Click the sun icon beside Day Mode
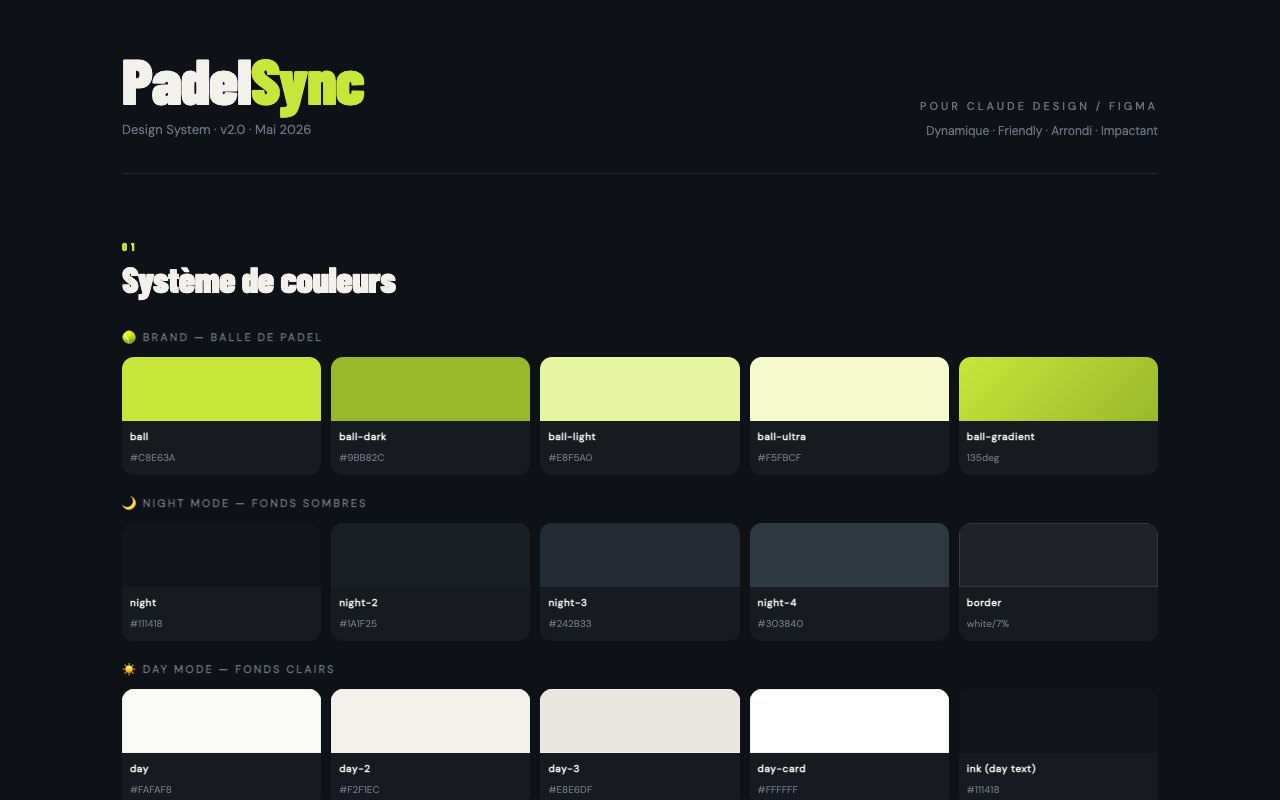The width and height of the screenshot is (1280, 800). [x=129, y=669]
